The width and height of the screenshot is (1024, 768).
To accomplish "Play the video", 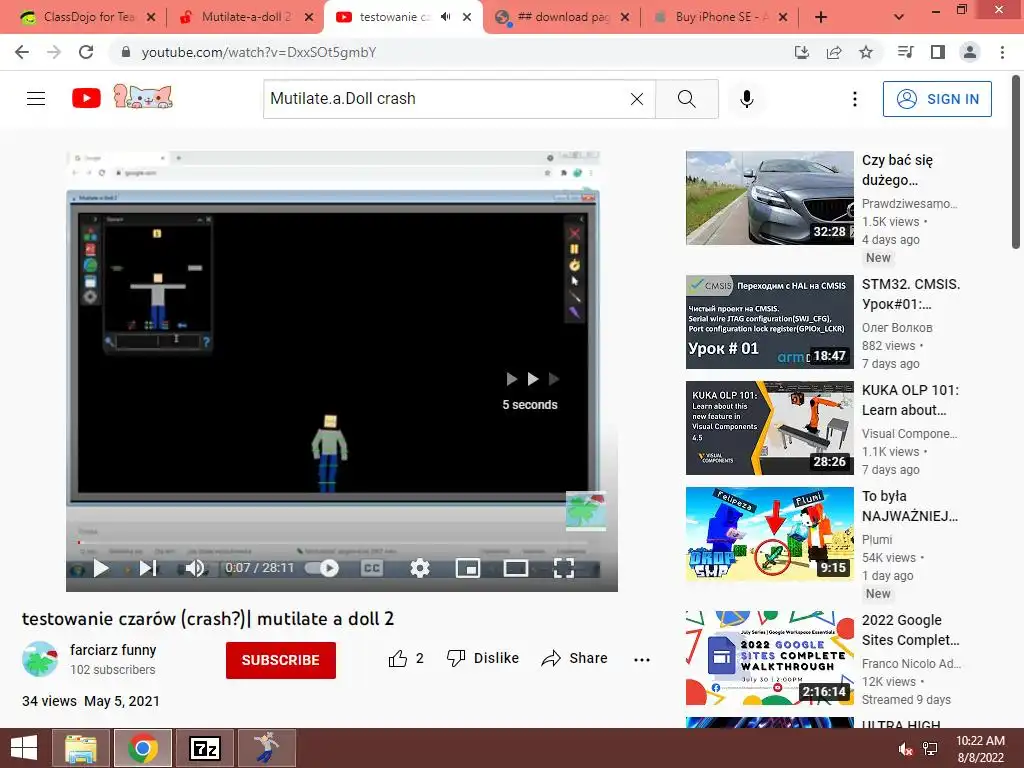I will (101, 568).
